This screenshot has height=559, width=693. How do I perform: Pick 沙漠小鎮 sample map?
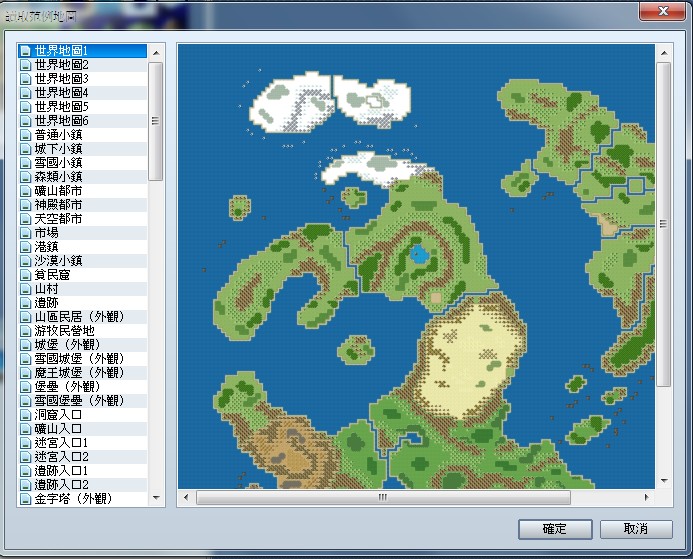pyautogui.click(x=83, y=261)
